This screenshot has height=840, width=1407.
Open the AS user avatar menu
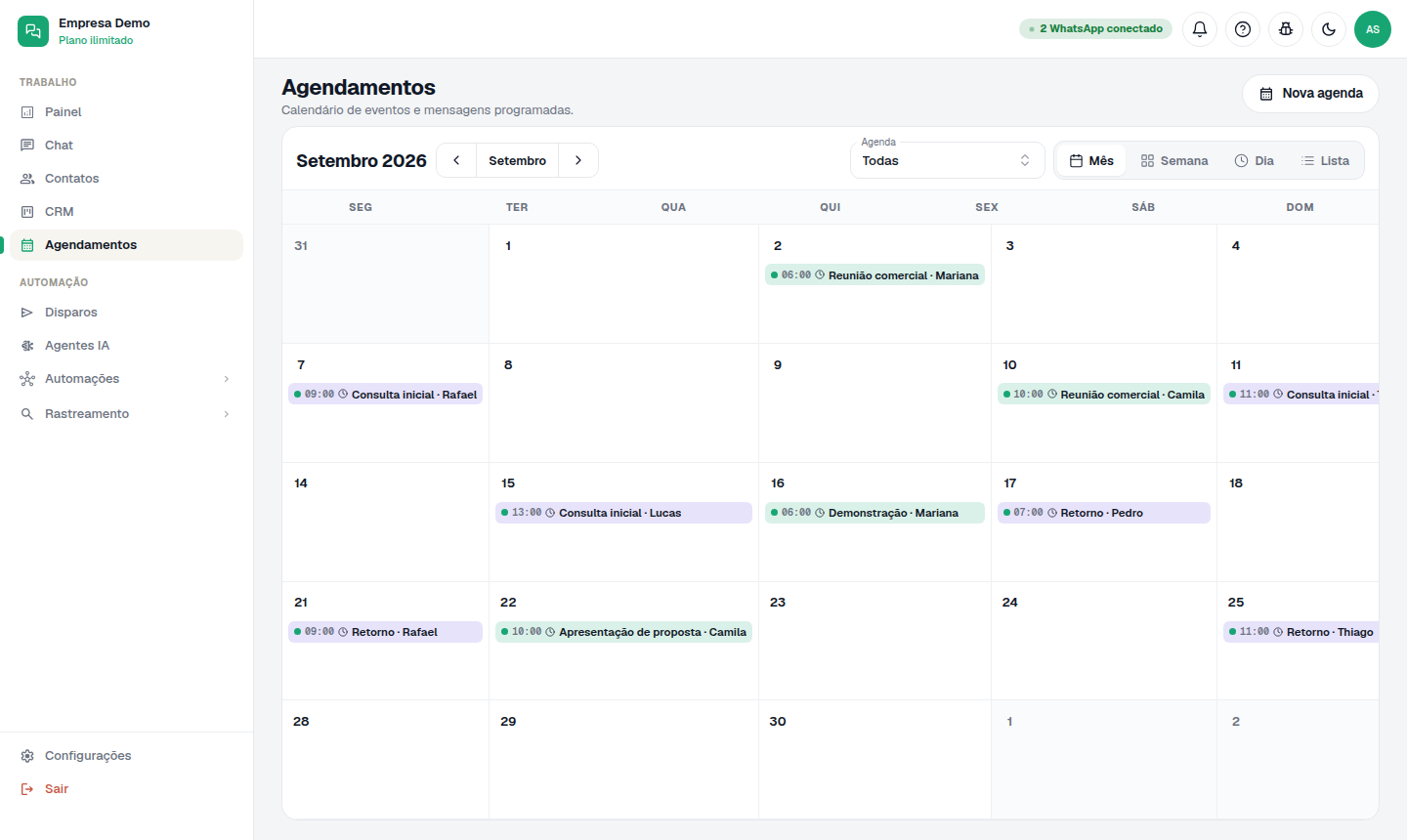1373,29
